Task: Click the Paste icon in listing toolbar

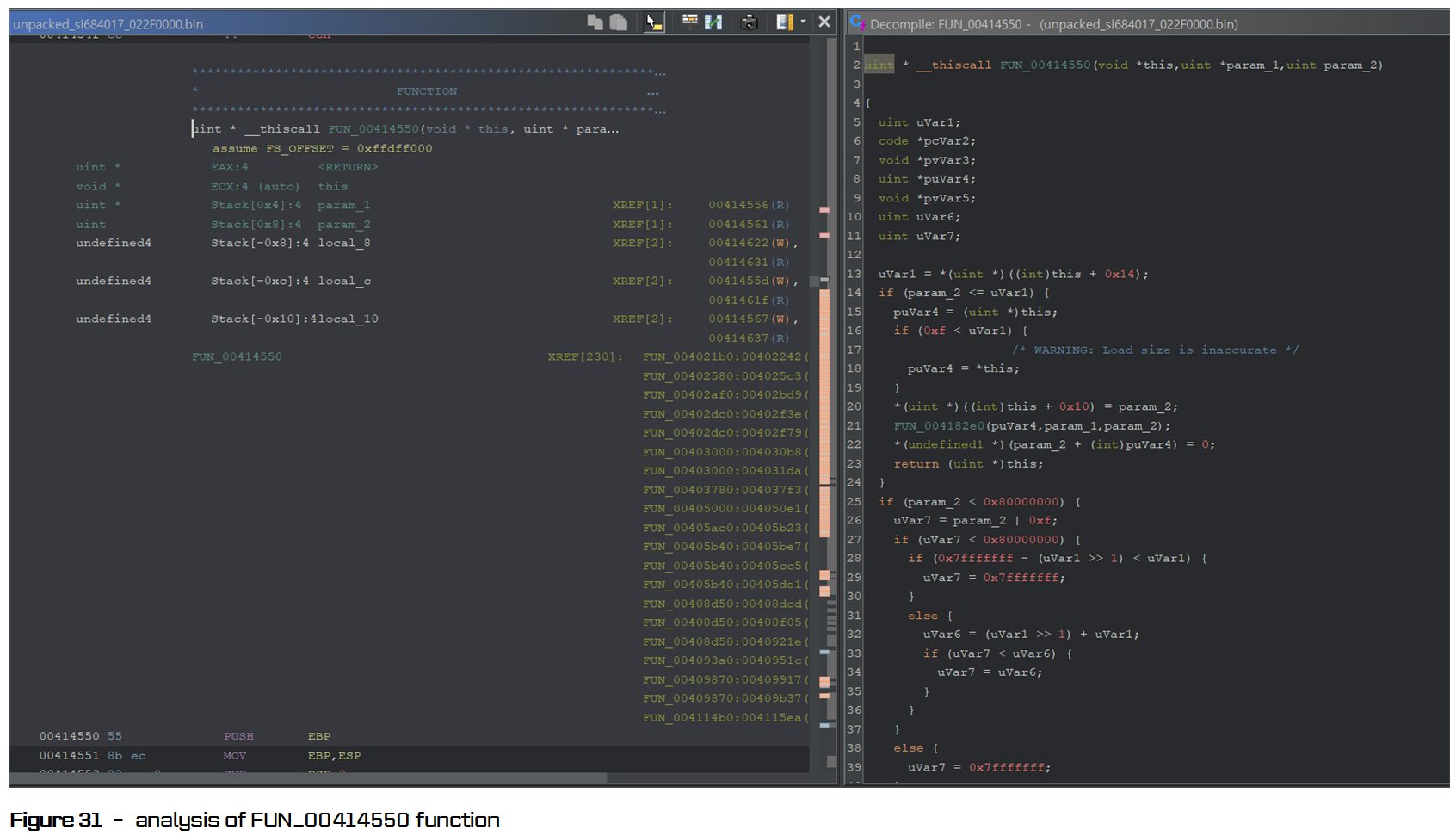Action: (x=619, y=22)
